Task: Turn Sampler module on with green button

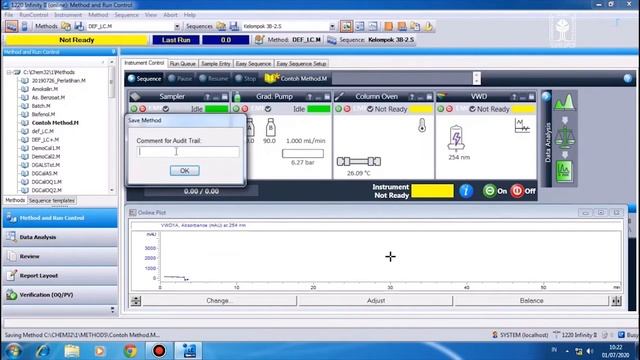Action: pyautogui.click(x=134, y=109)
